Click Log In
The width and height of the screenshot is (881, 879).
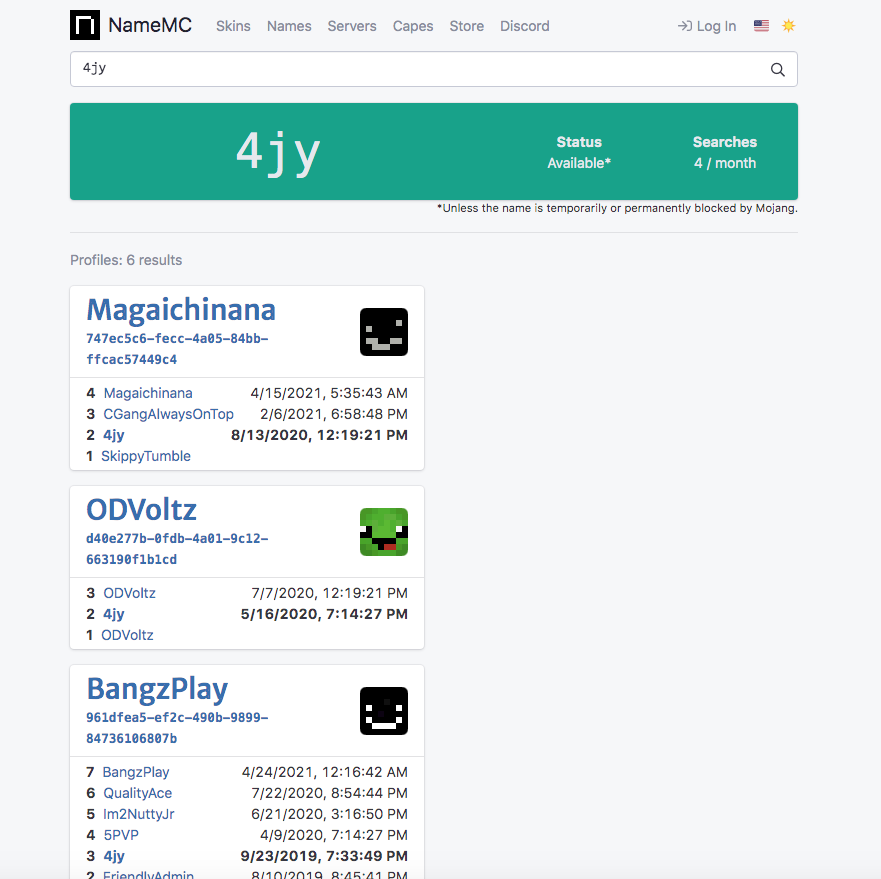click(707, 26)
